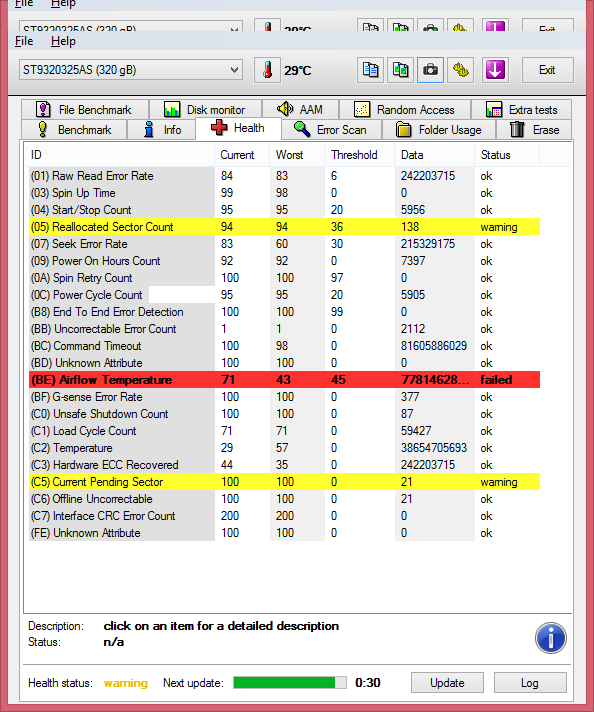Click the Data value 38654705693
594x712 pixels.
coord(434,448)
